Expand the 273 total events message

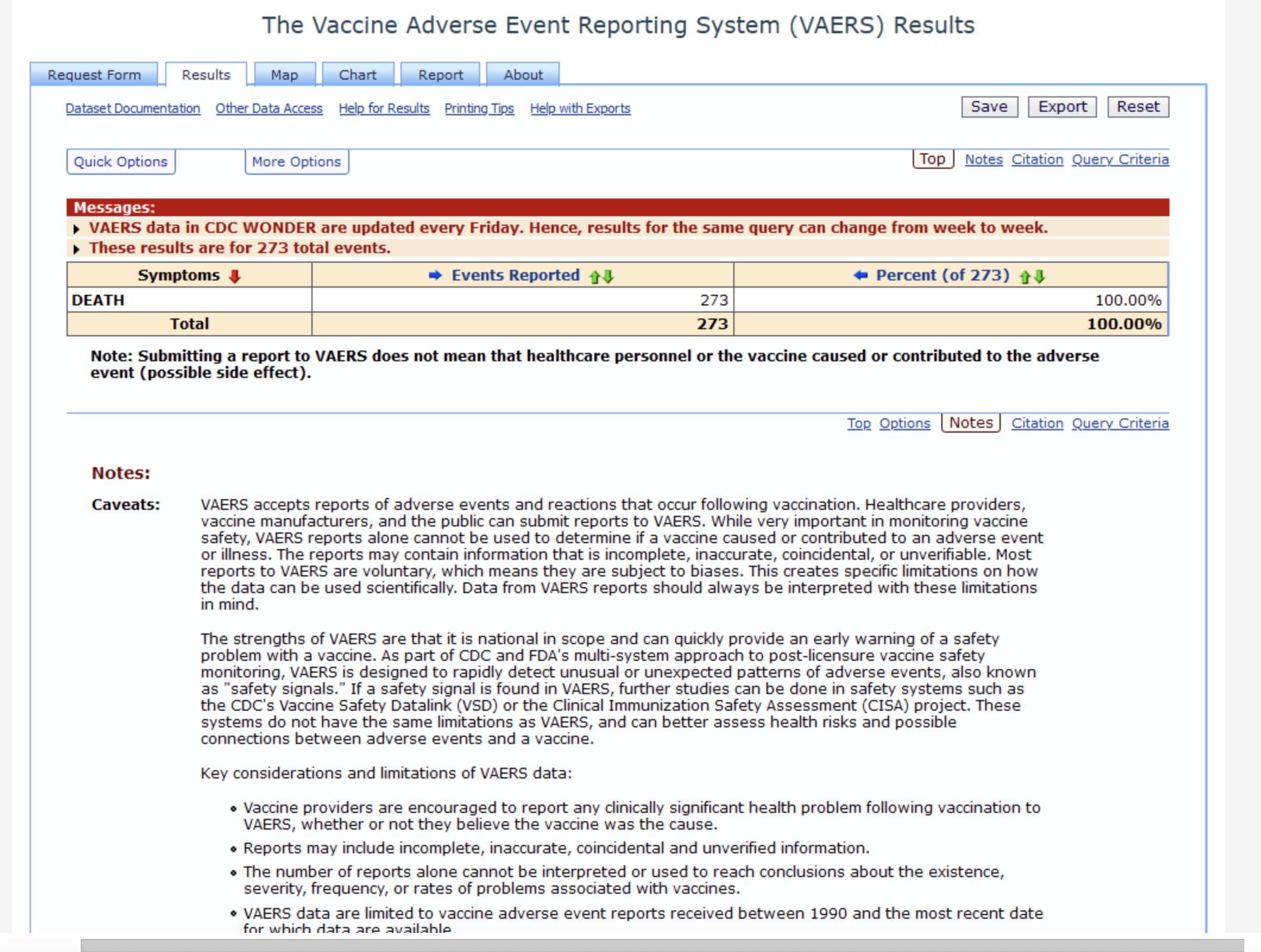click(77, 249)
